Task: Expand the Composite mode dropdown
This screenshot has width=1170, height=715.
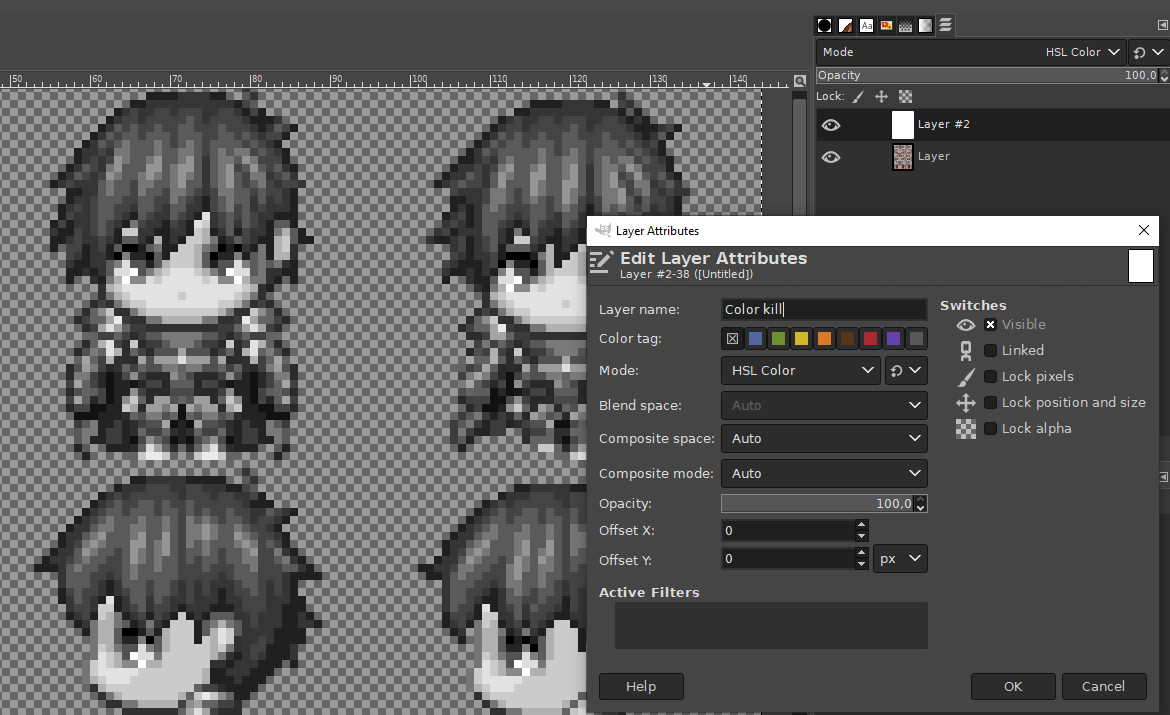Action: [824, 473]
